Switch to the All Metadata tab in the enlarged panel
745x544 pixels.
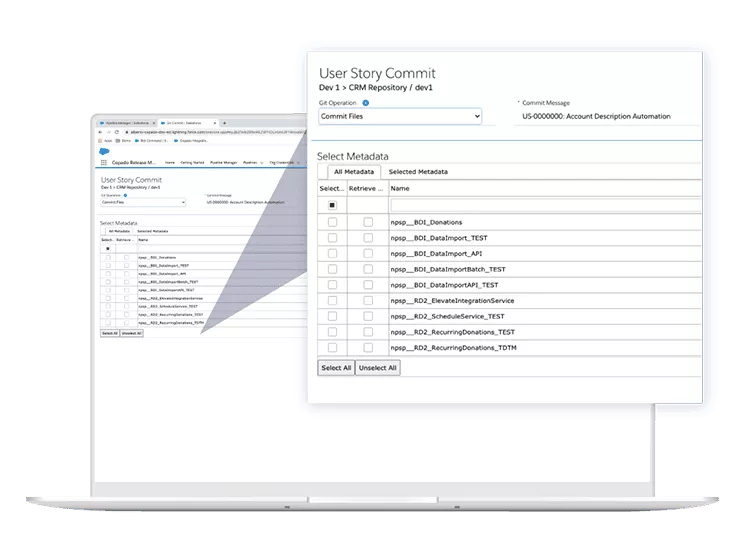point(354,172)
